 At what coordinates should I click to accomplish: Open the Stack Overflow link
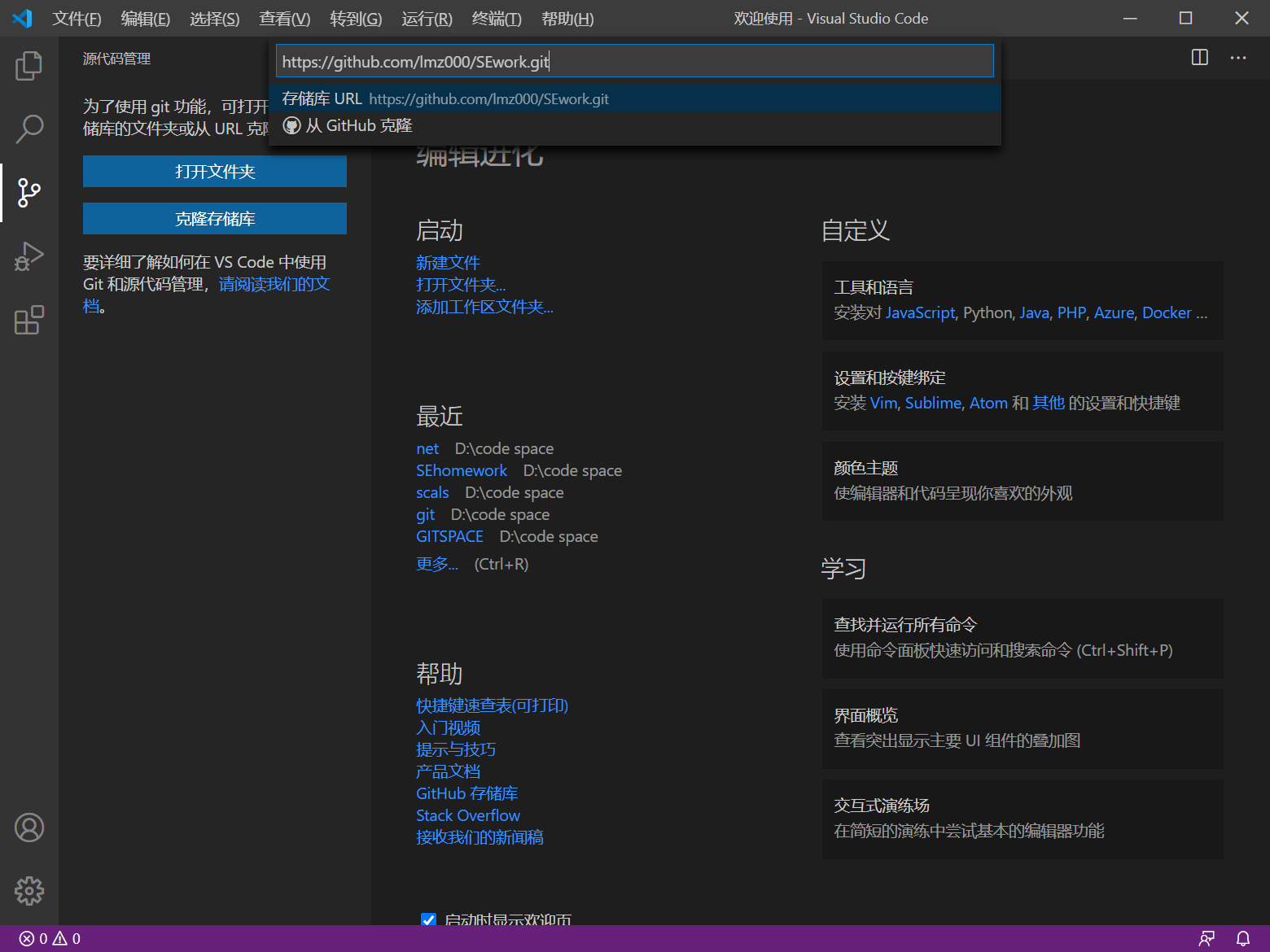coord(468,815)
